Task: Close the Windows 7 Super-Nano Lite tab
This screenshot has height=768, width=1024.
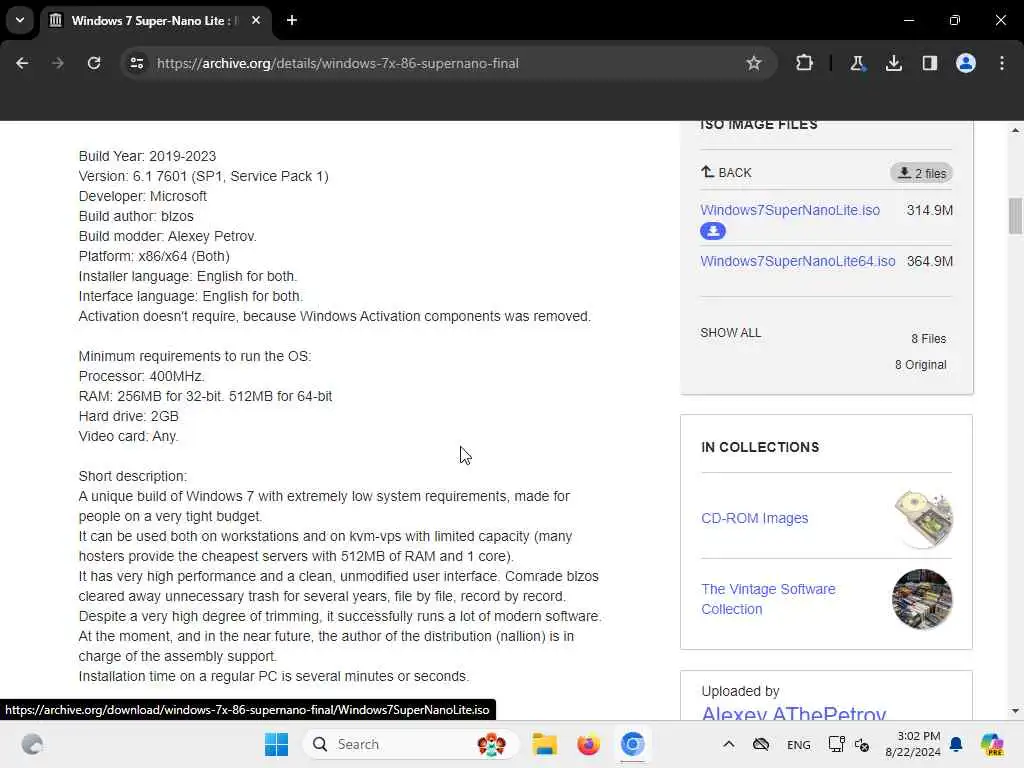Action: (256, 20)
